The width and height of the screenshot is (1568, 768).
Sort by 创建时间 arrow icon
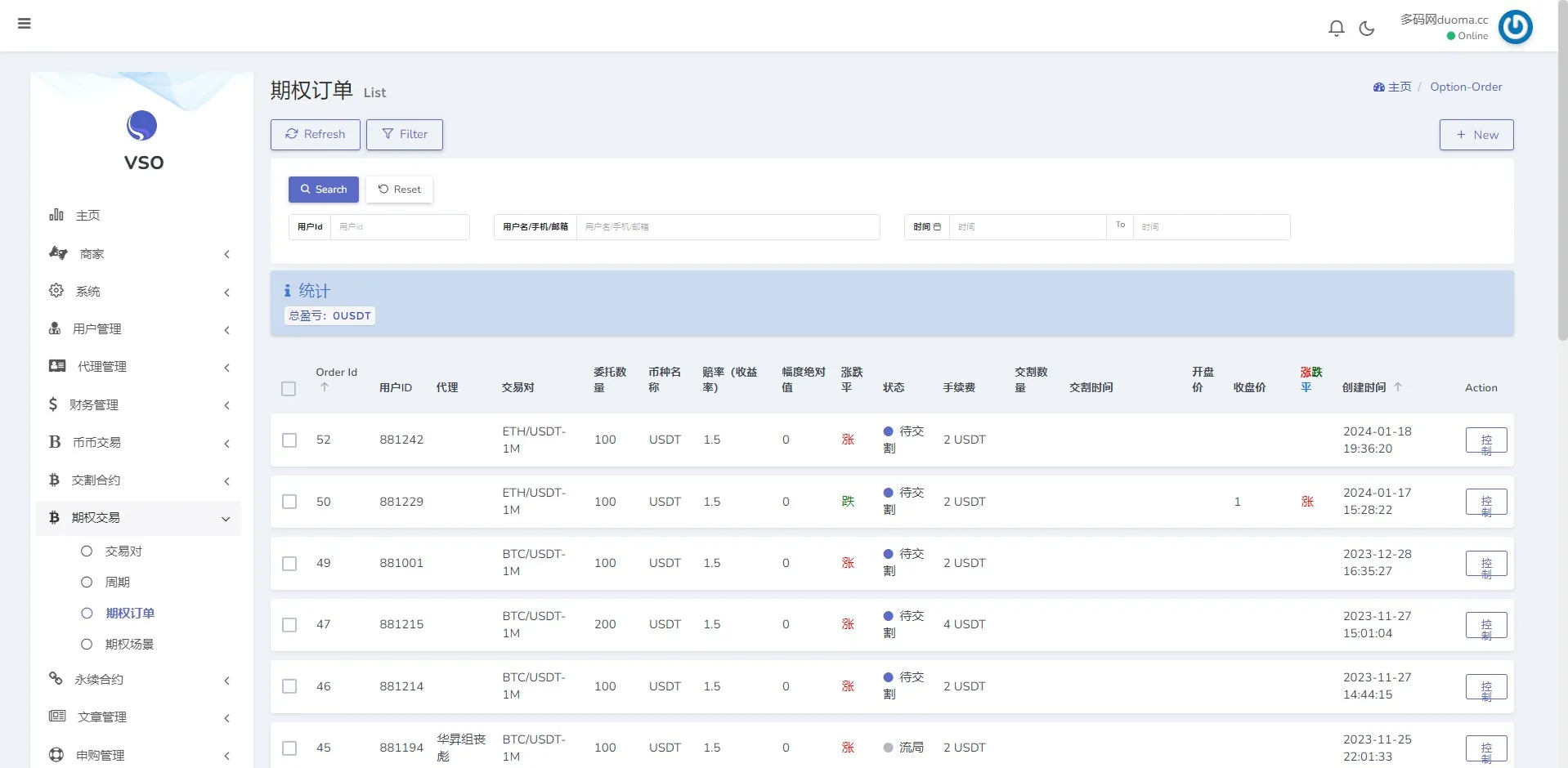[x=1398, y=387]
